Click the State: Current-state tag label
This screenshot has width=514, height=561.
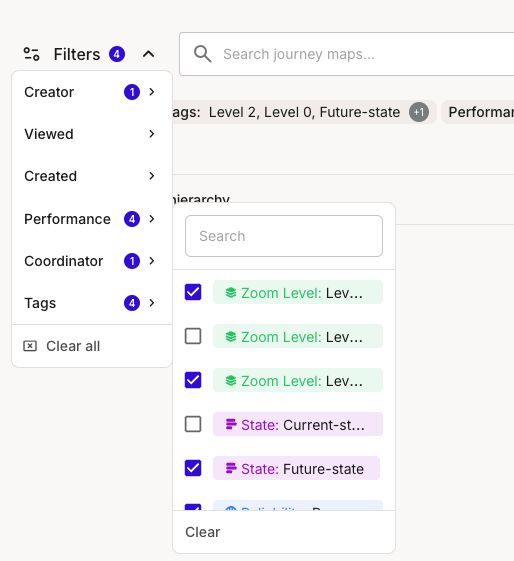pyautogui.click(x=298, y=424)
